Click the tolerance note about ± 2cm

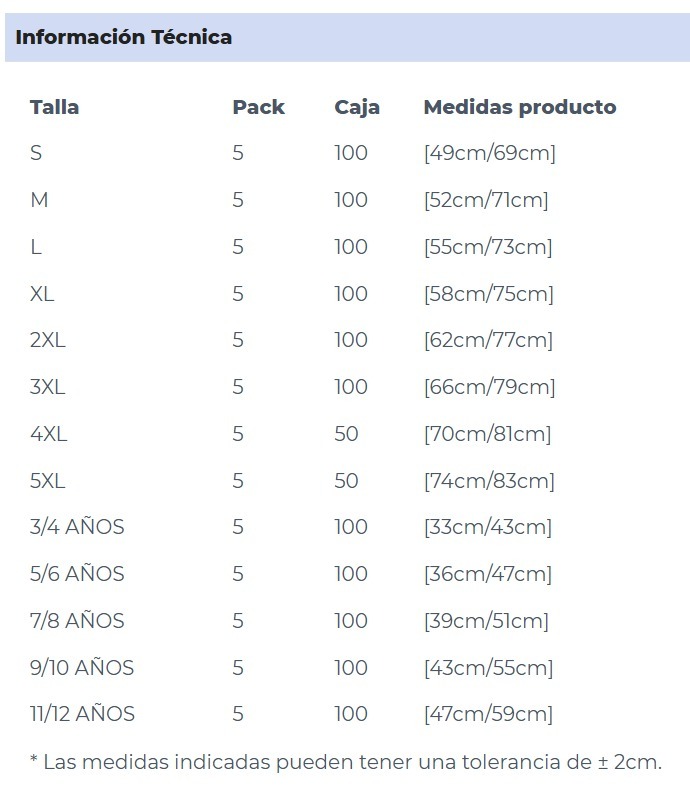coord(346,762)
